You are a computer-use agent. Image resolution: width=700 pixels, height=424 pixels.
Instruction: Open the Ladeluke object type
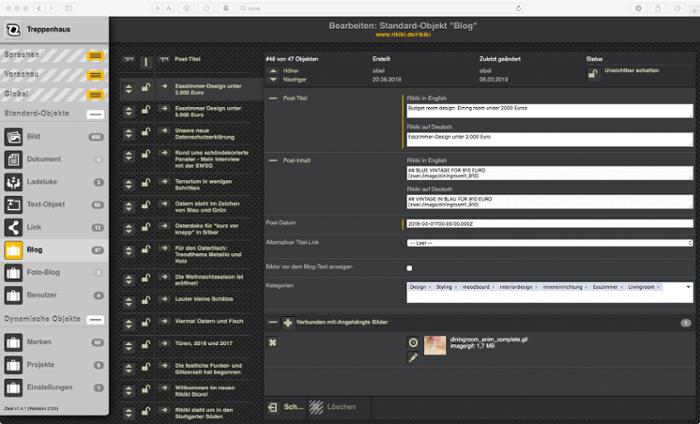tap(54, 182)
